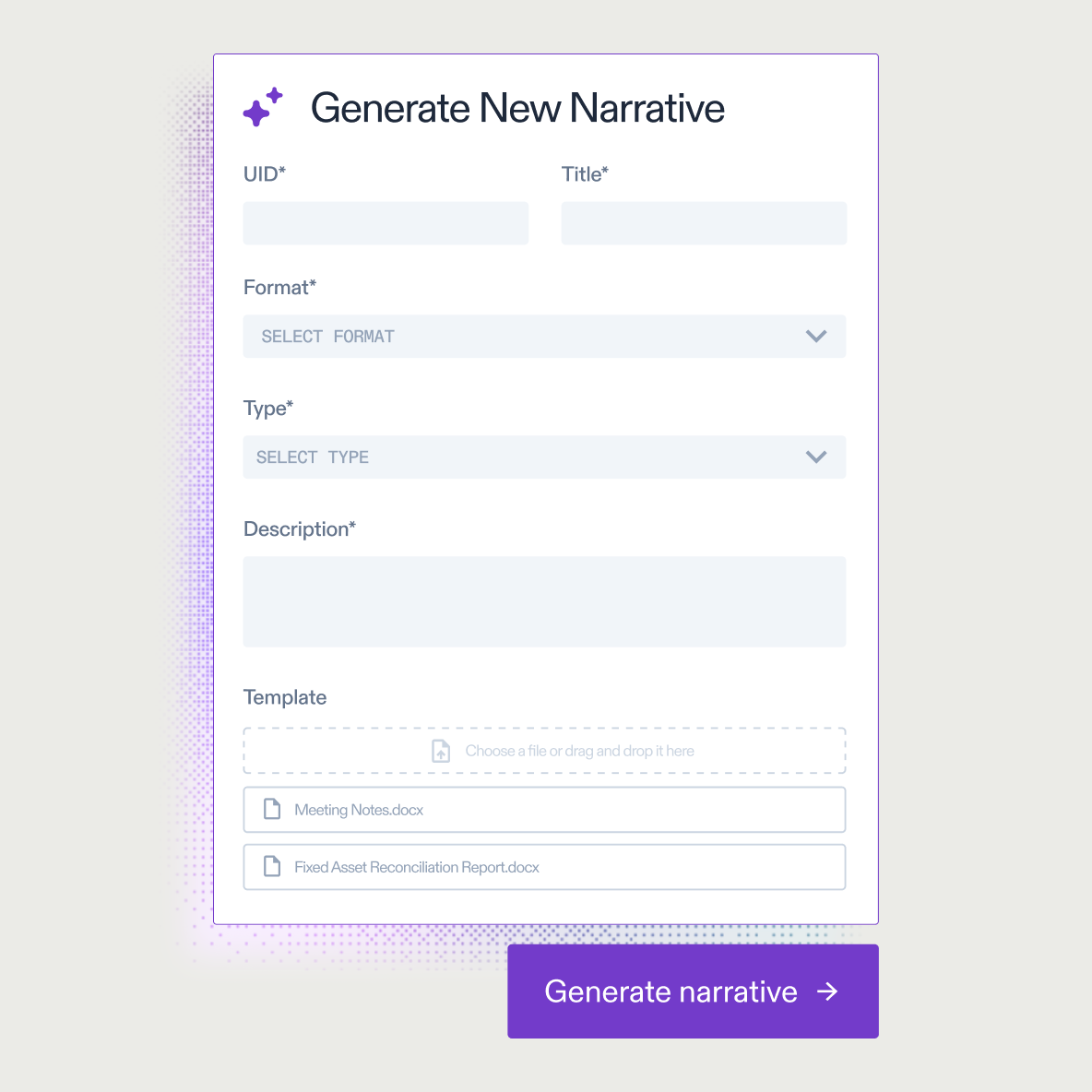Click the Title input field

(704, 222)
